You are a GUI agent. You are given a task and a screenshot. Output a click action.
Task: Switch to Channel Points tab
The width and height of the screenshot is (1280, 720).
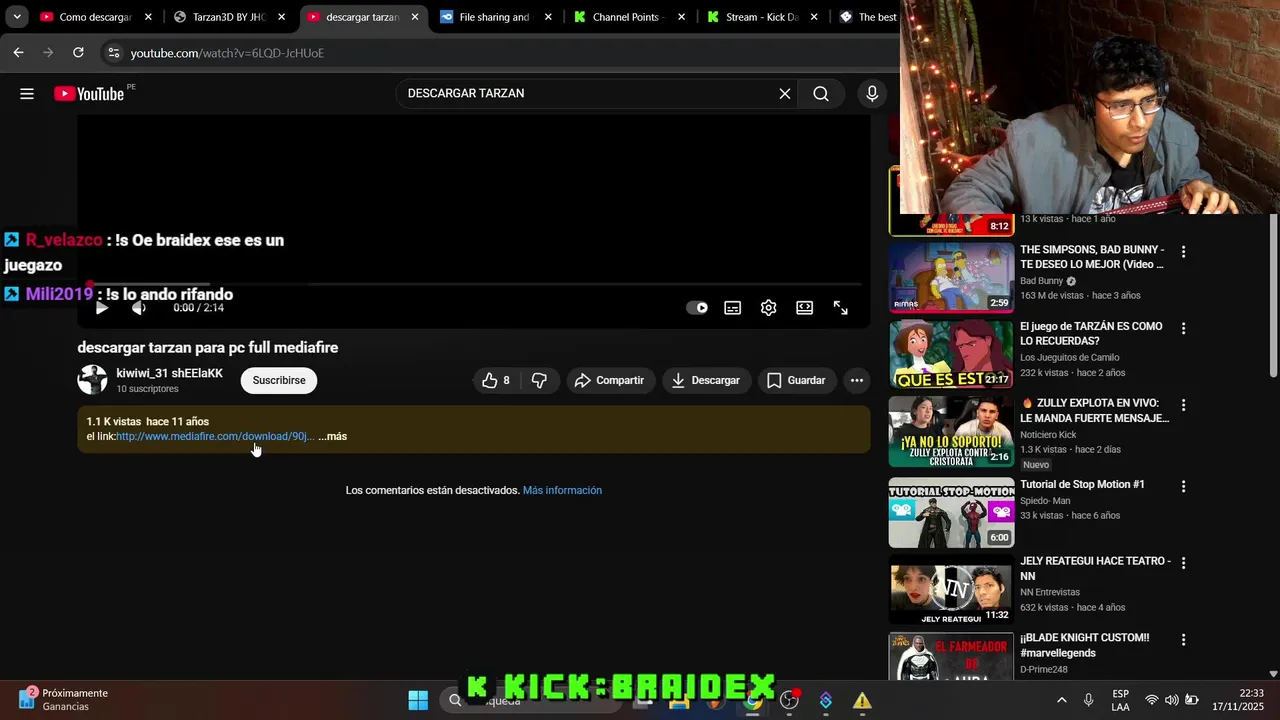[629, 17]
